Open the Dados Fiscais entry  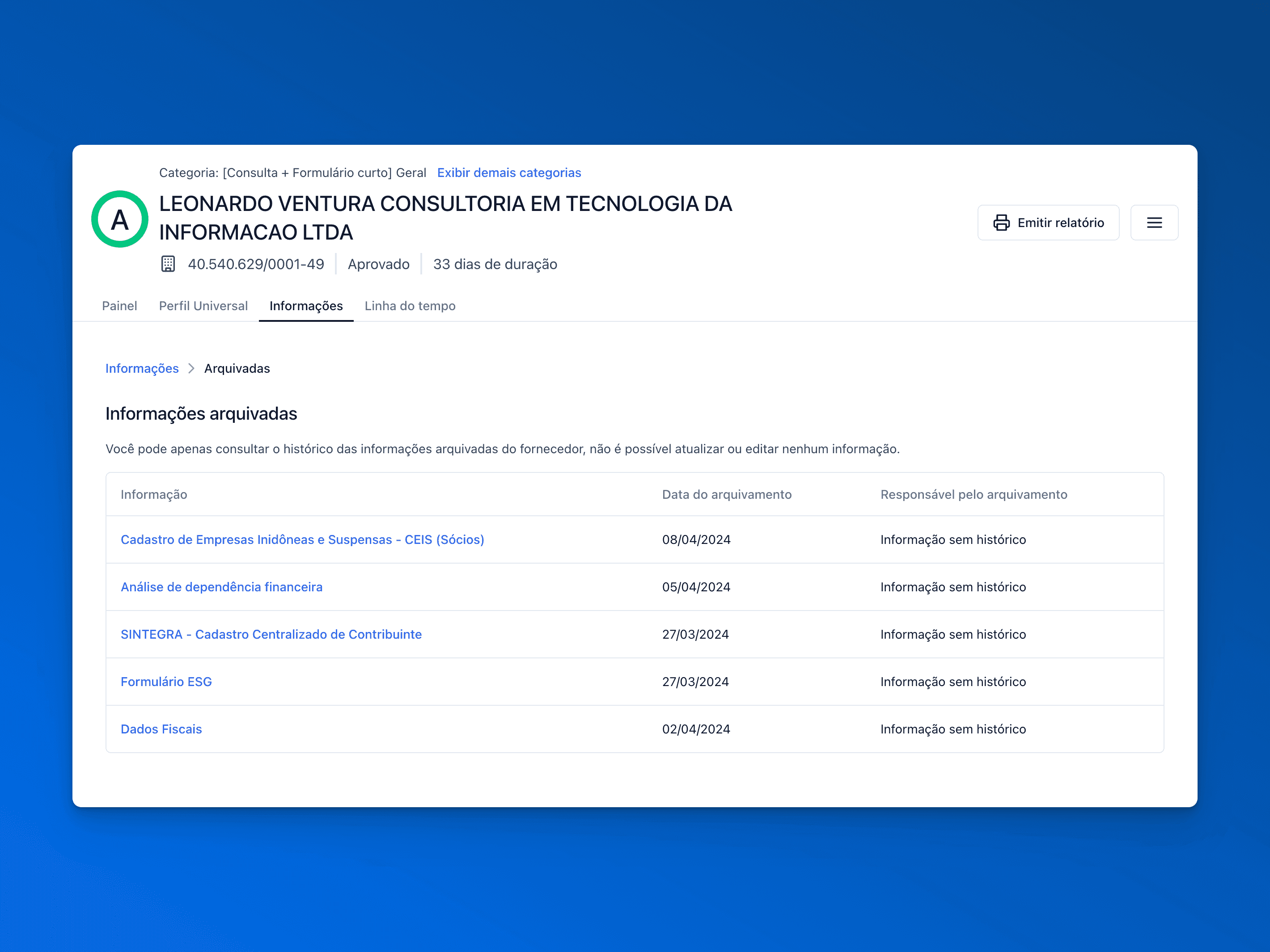pyautogui.click(x=161, y=729)
